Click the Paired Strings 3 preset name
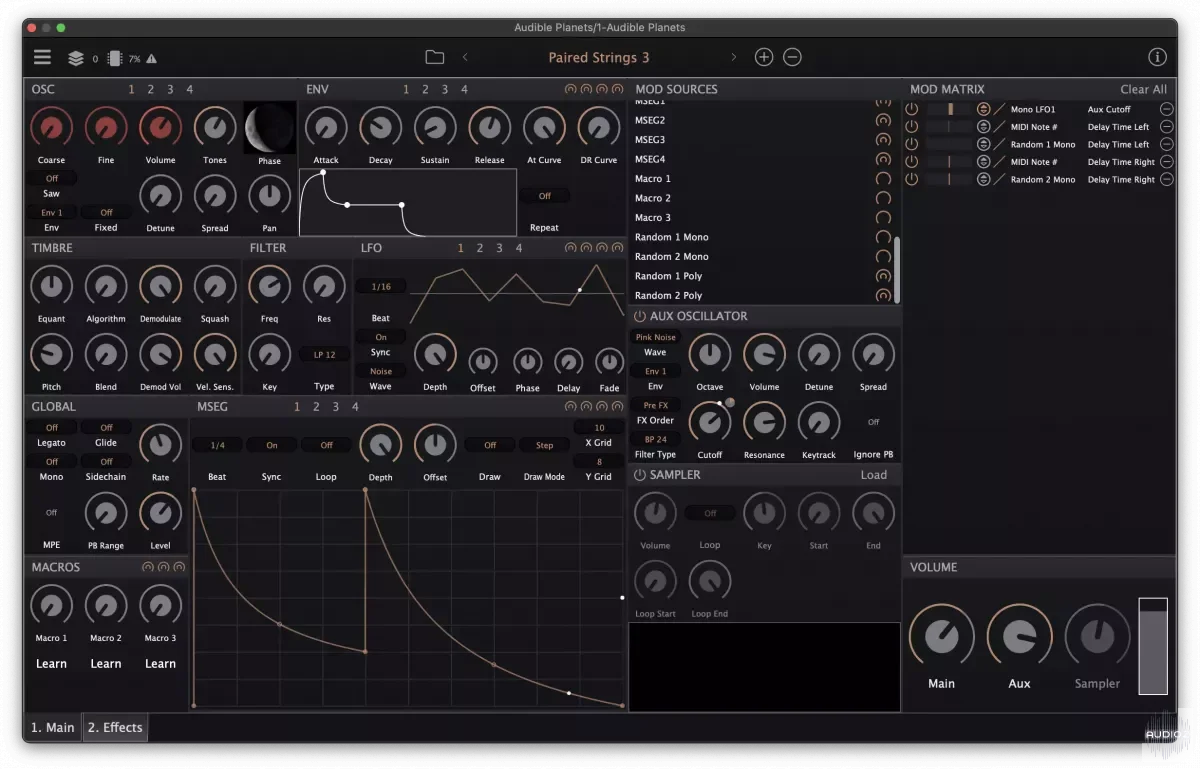Screen dimensions: 1200x769 (599, 57)
